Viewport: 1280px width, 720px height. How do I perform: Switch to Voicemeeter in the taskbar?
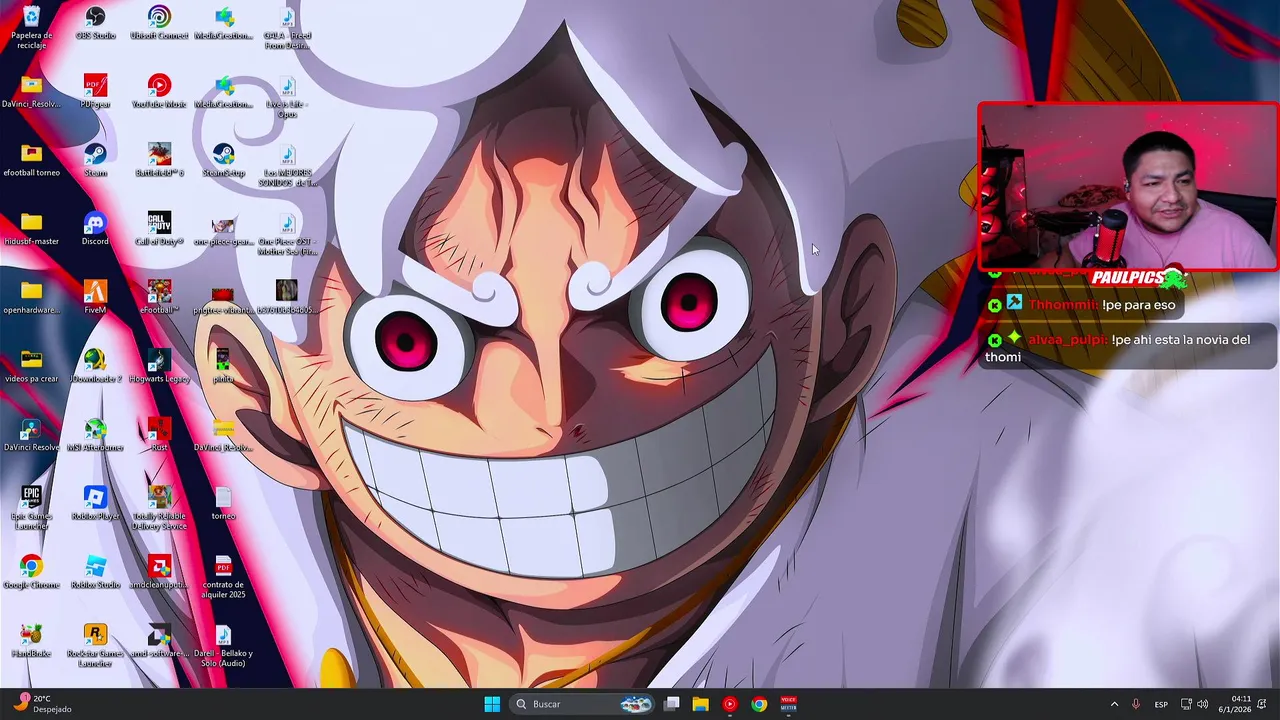click(788, 704)
